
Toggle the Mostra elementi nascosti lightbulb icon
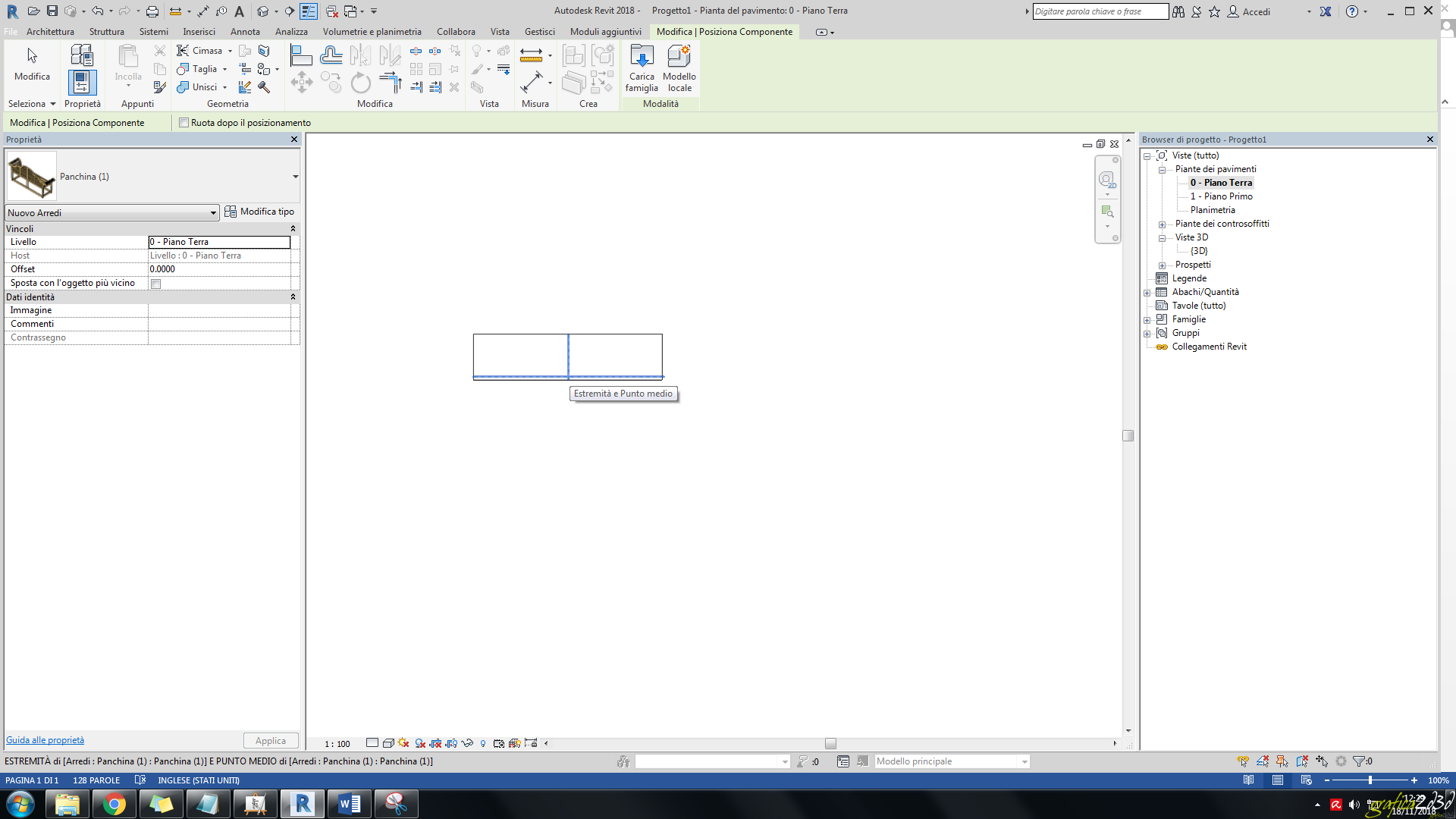point(483,743)
